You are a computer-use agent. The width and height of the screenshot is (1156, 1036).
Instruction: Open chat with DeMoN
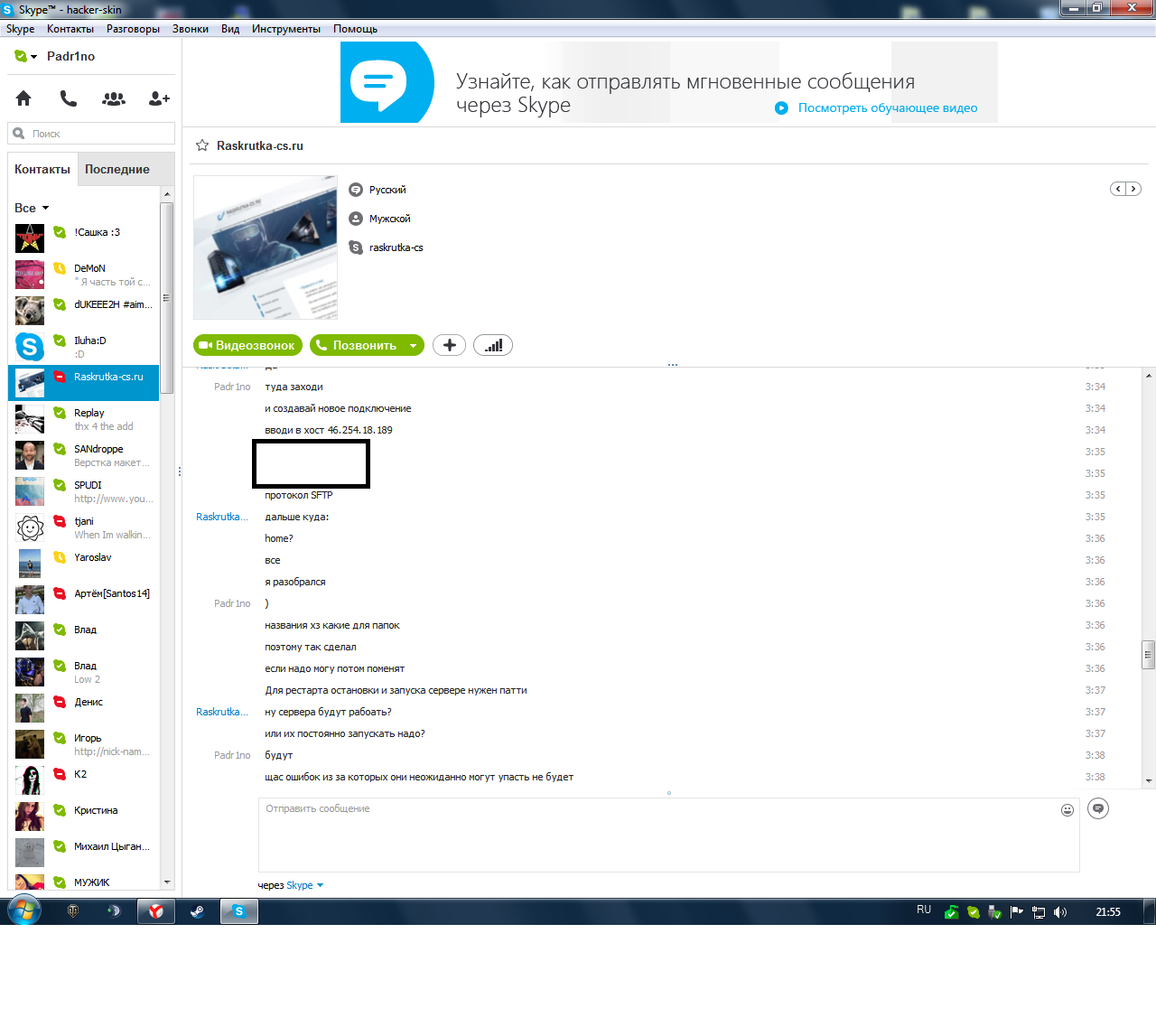coord(84,275)
